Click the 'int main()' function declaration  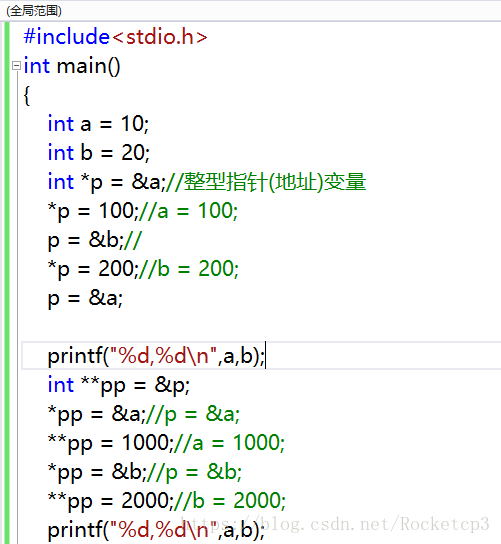click(x=72, y=66)
